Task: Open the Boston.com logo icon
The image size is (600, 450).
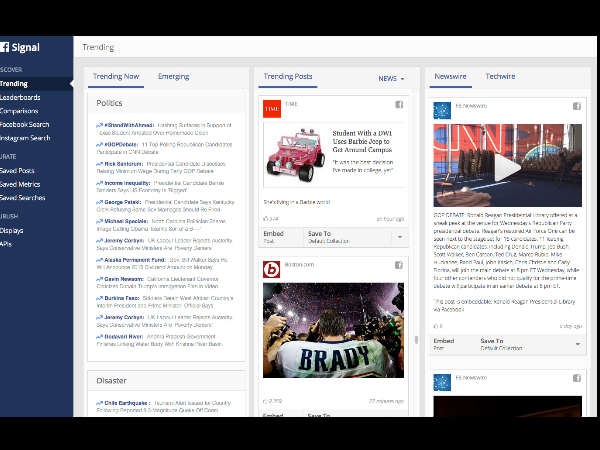Action: (272, 269)
